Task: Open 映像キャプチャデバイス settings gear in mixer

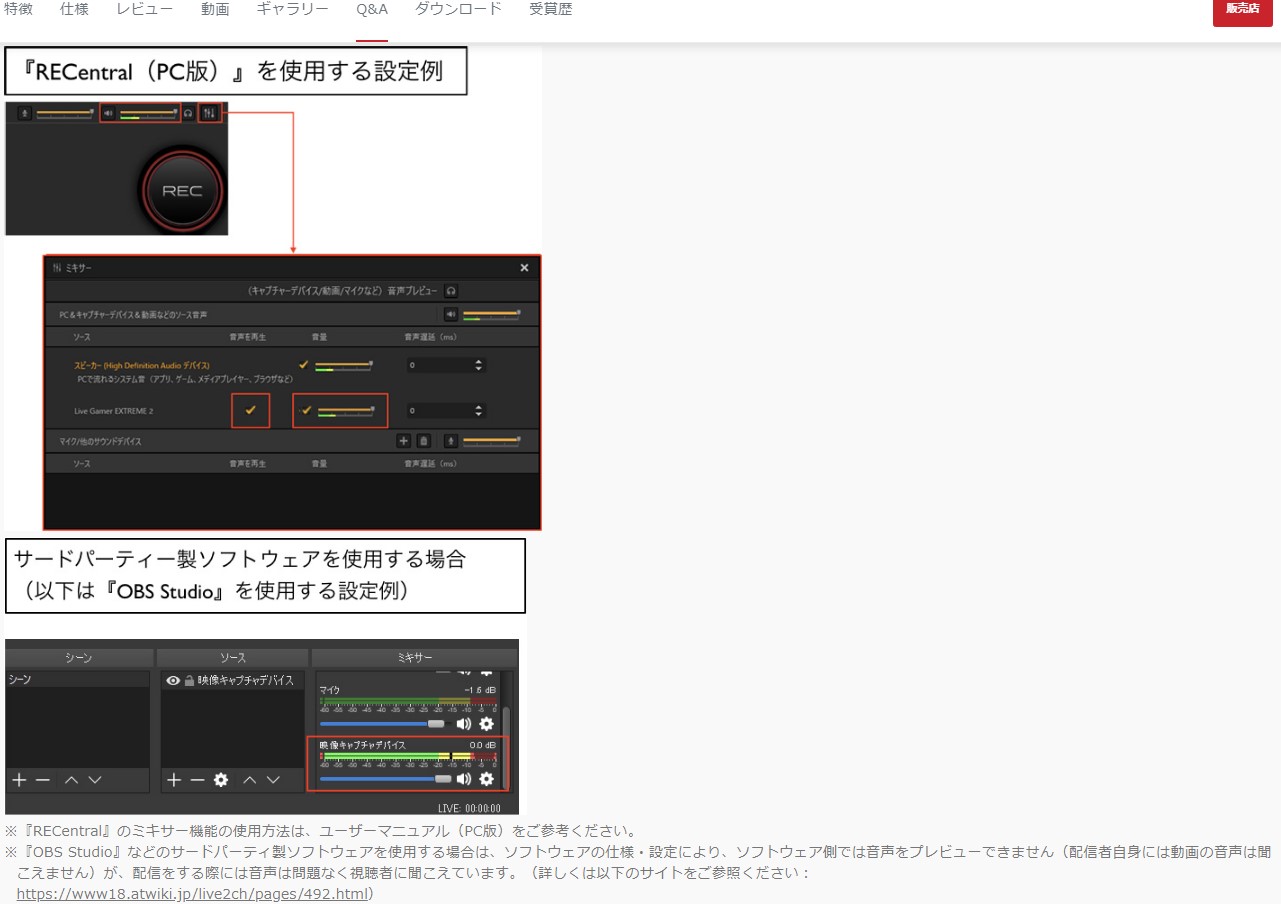Action: 486,778
